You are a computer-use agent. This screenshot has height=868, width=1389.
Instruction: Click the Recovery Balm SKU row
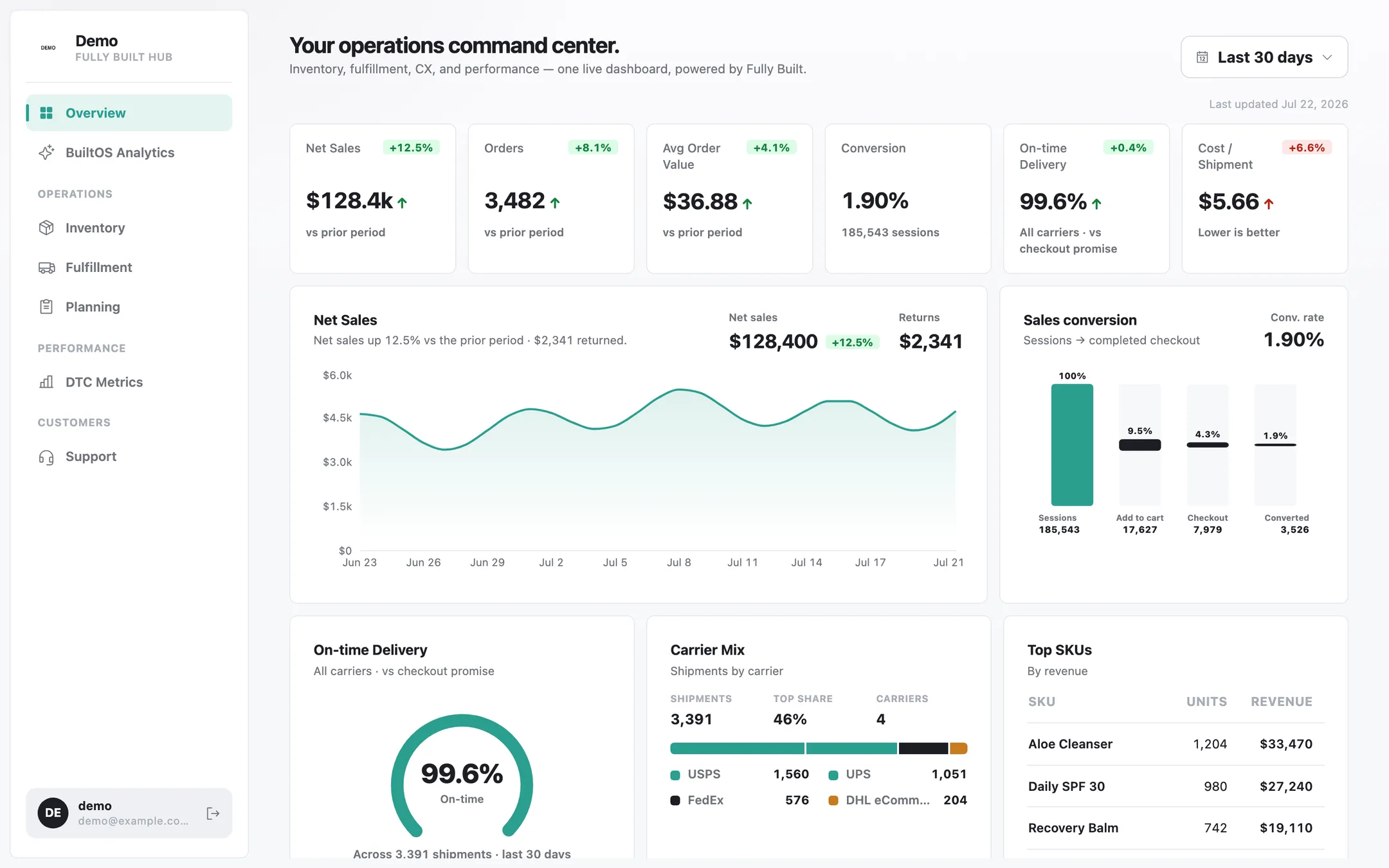pyautogui.click(x=1176, y=828)
